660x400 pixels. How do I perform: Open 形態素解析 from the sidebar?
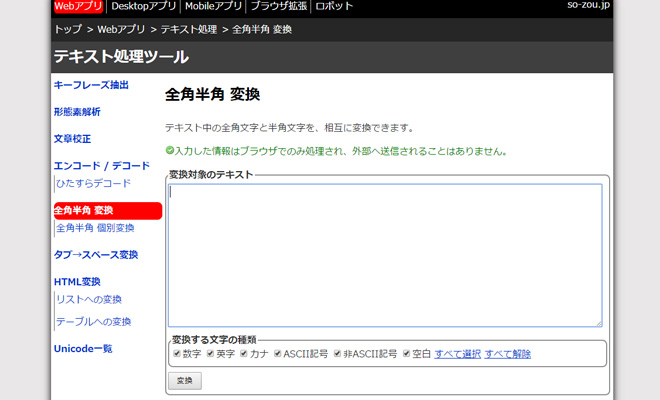[77, 112]
